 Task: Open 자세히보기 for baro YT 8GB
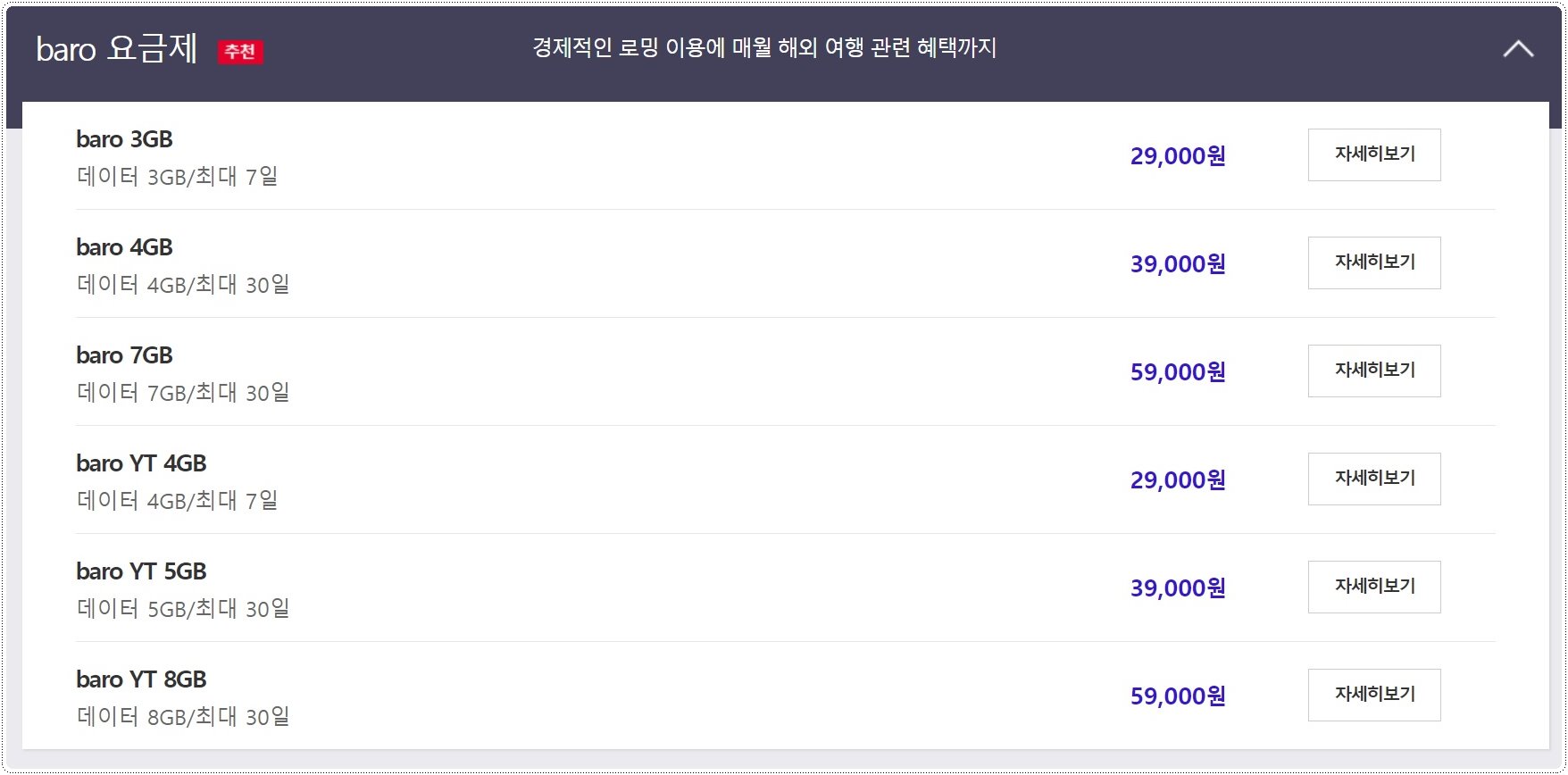[x=1374, y=695]
